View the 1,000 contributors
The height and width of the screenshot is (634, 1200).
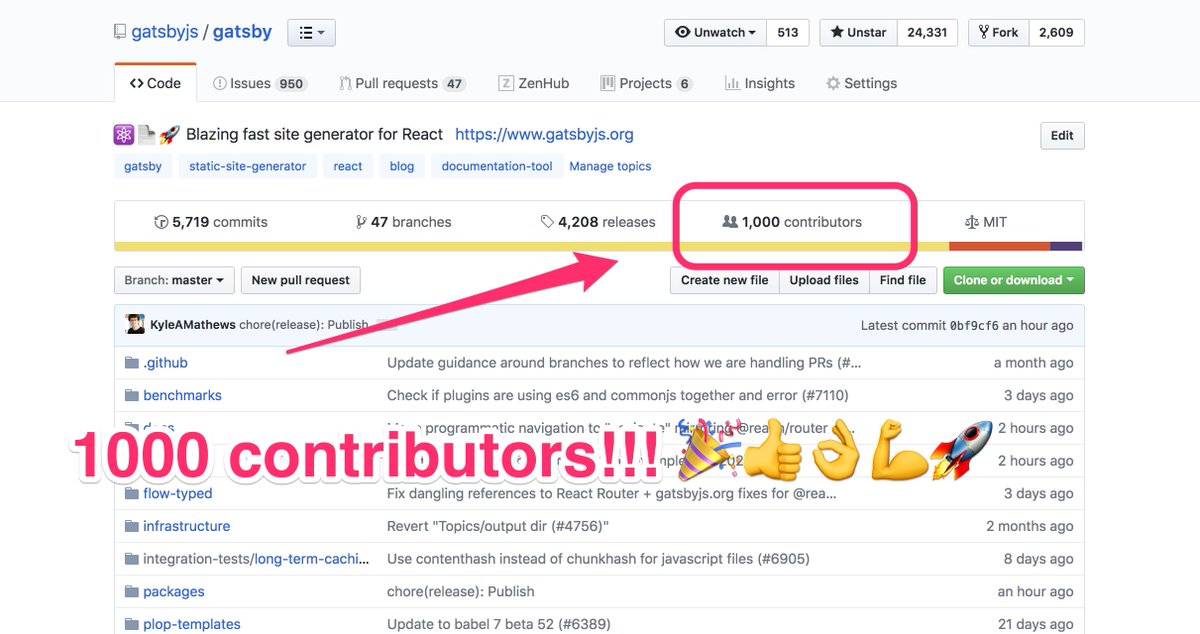(792, 222)
